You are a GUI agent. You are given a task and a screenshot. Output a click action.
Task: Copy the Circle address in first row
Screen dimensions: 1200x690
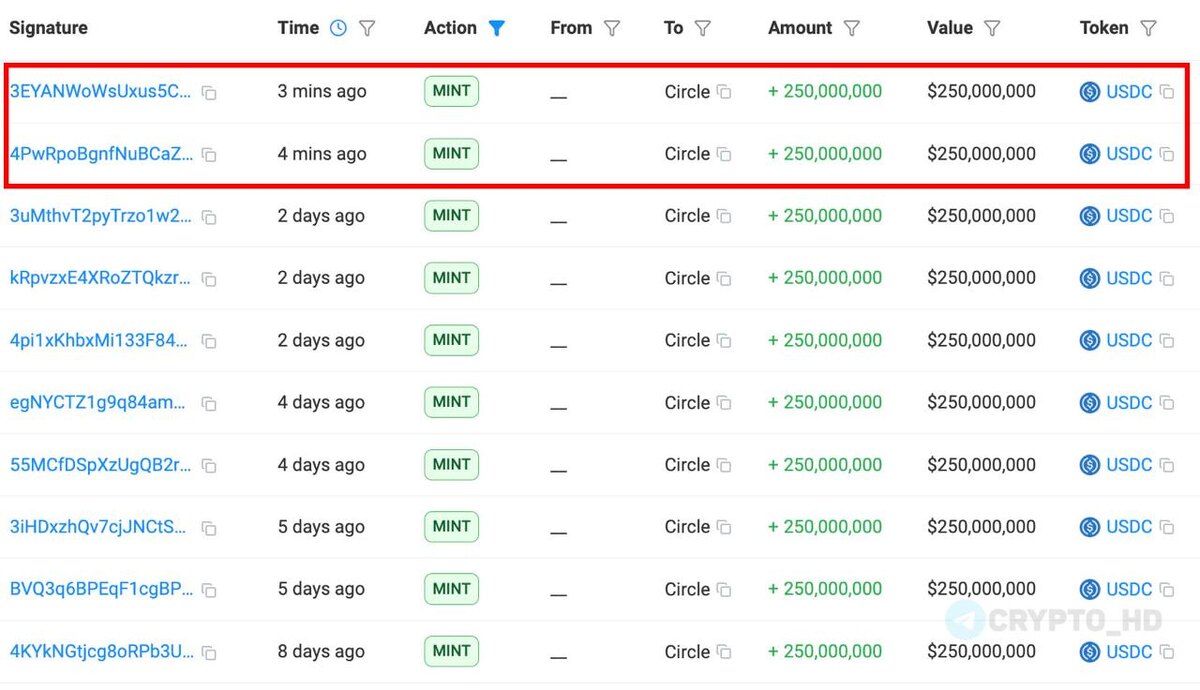point(724,92)
